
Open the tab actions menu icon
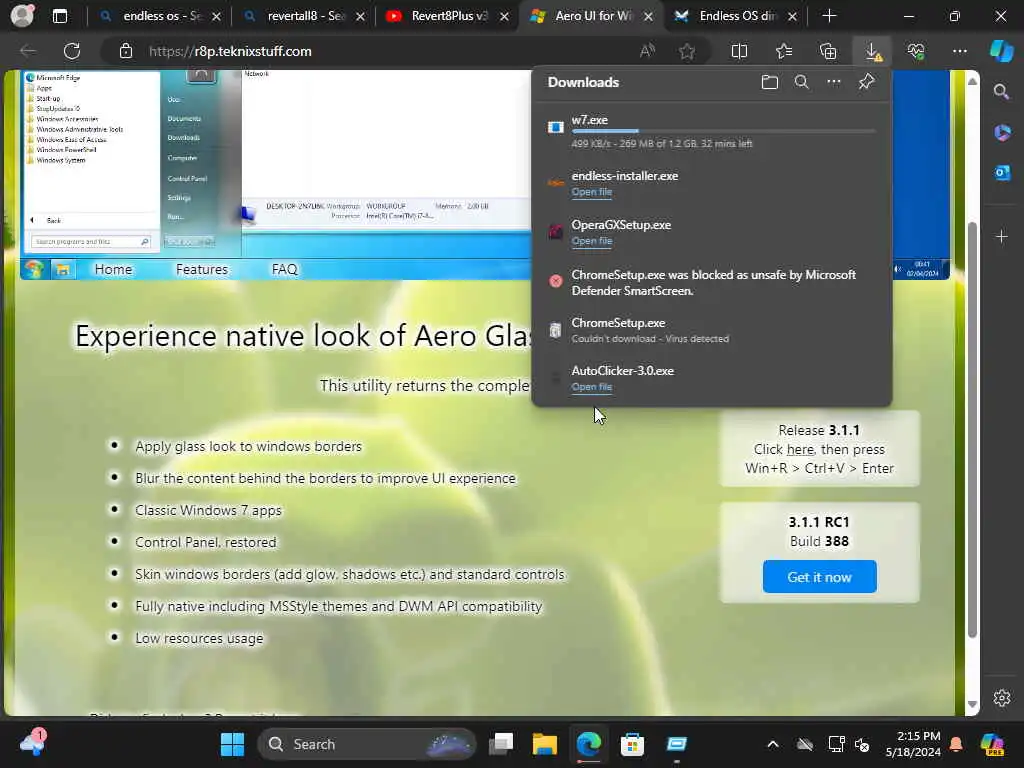click(59, 16)
